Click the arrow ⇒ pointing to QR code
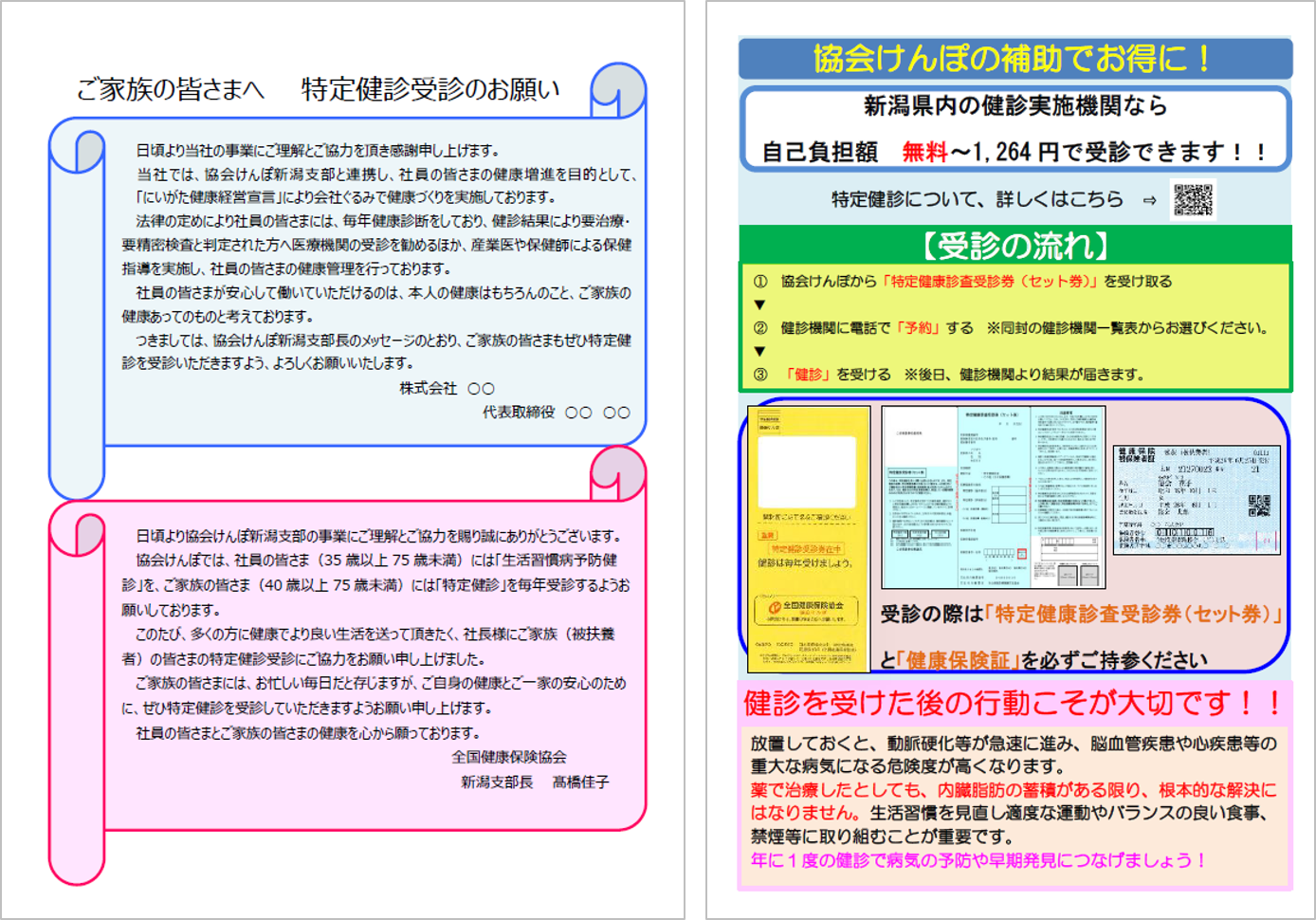The image size is (1316, 920). (x=1149, y=200)
